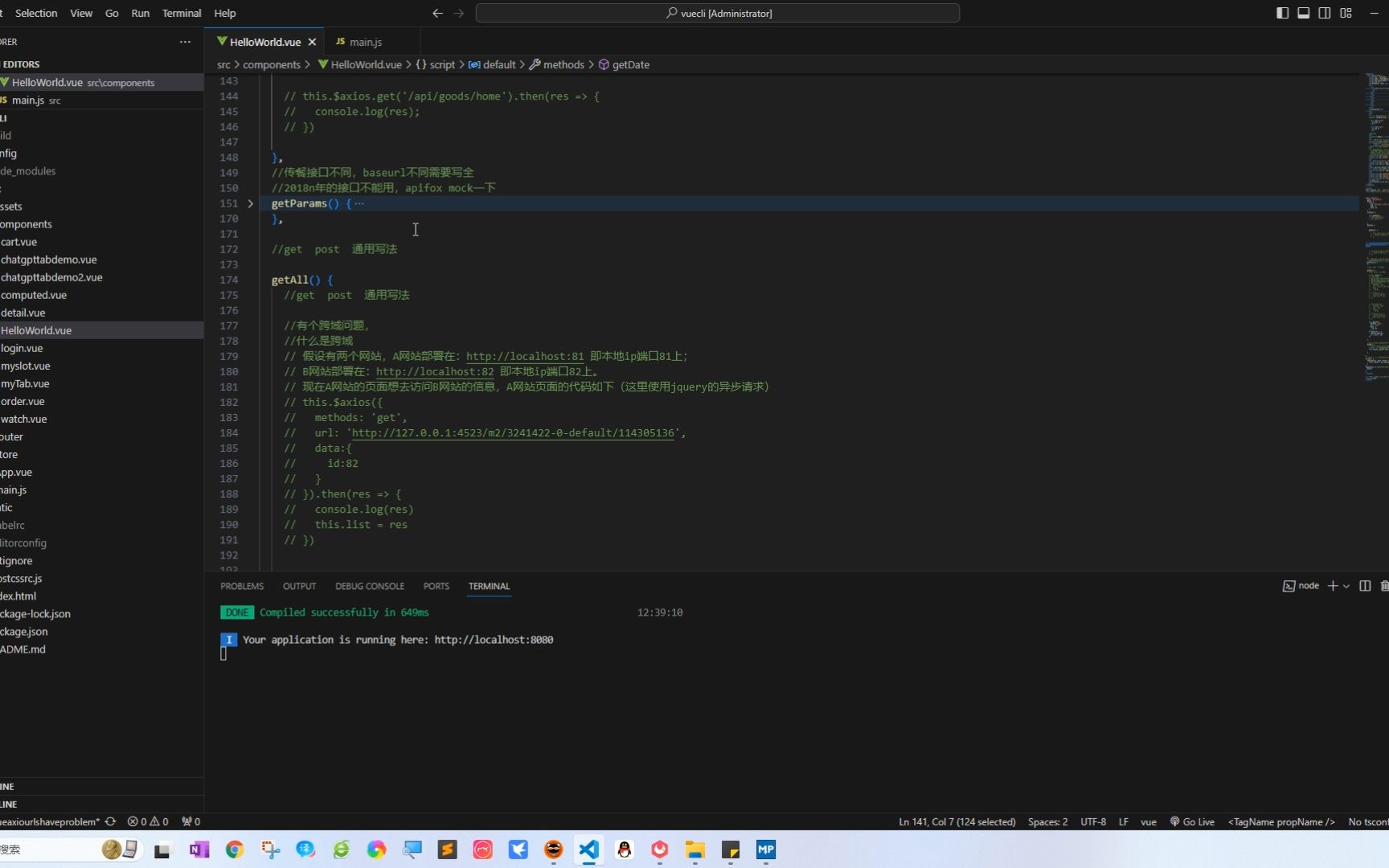The image size is (1389, 868).
Task: Open a new terminal with the plus icon
Action: (x=1334, y=587)
